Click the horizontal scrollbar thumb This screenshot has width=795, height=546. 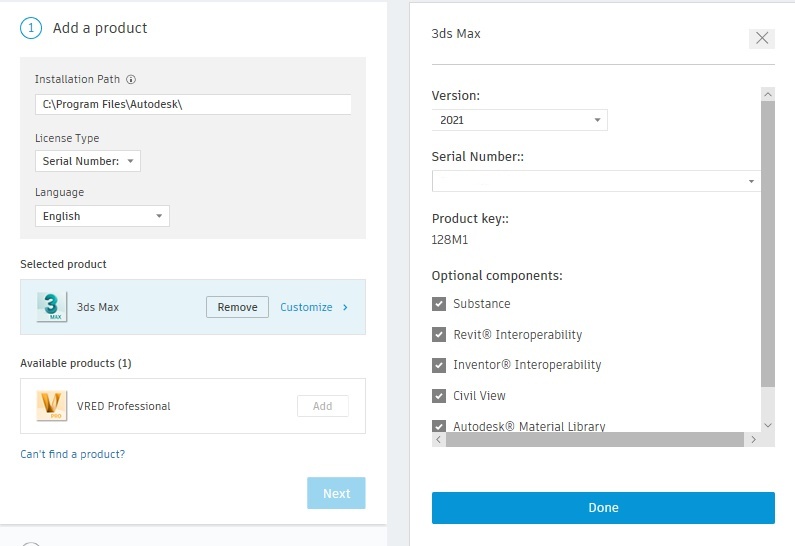[595, 440]
